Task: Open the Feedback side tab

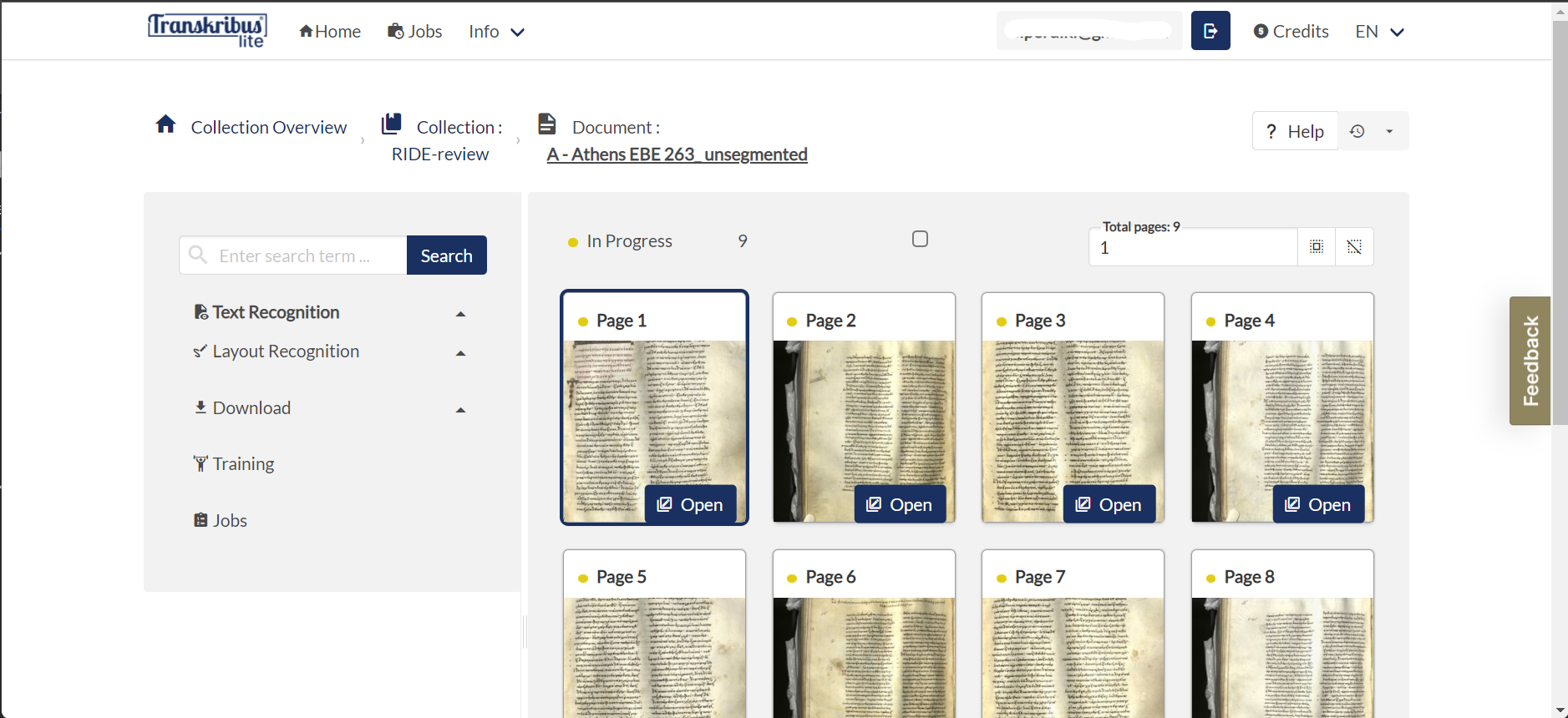Action: click(x=1530, y=361)
